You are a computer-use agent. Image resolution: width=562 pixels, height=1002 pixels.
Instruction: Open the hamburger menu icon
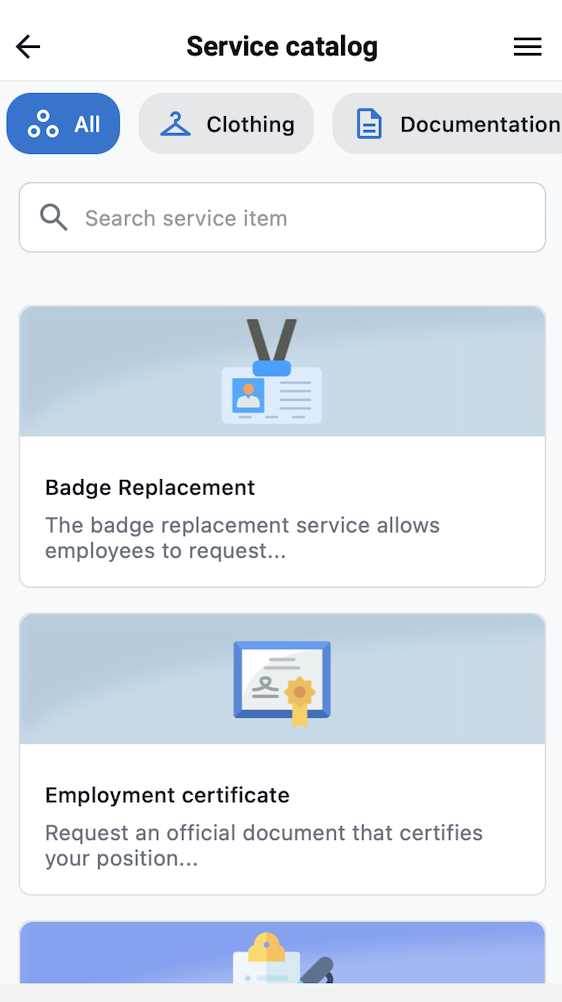pyautogui.click(x=527, y=47)
